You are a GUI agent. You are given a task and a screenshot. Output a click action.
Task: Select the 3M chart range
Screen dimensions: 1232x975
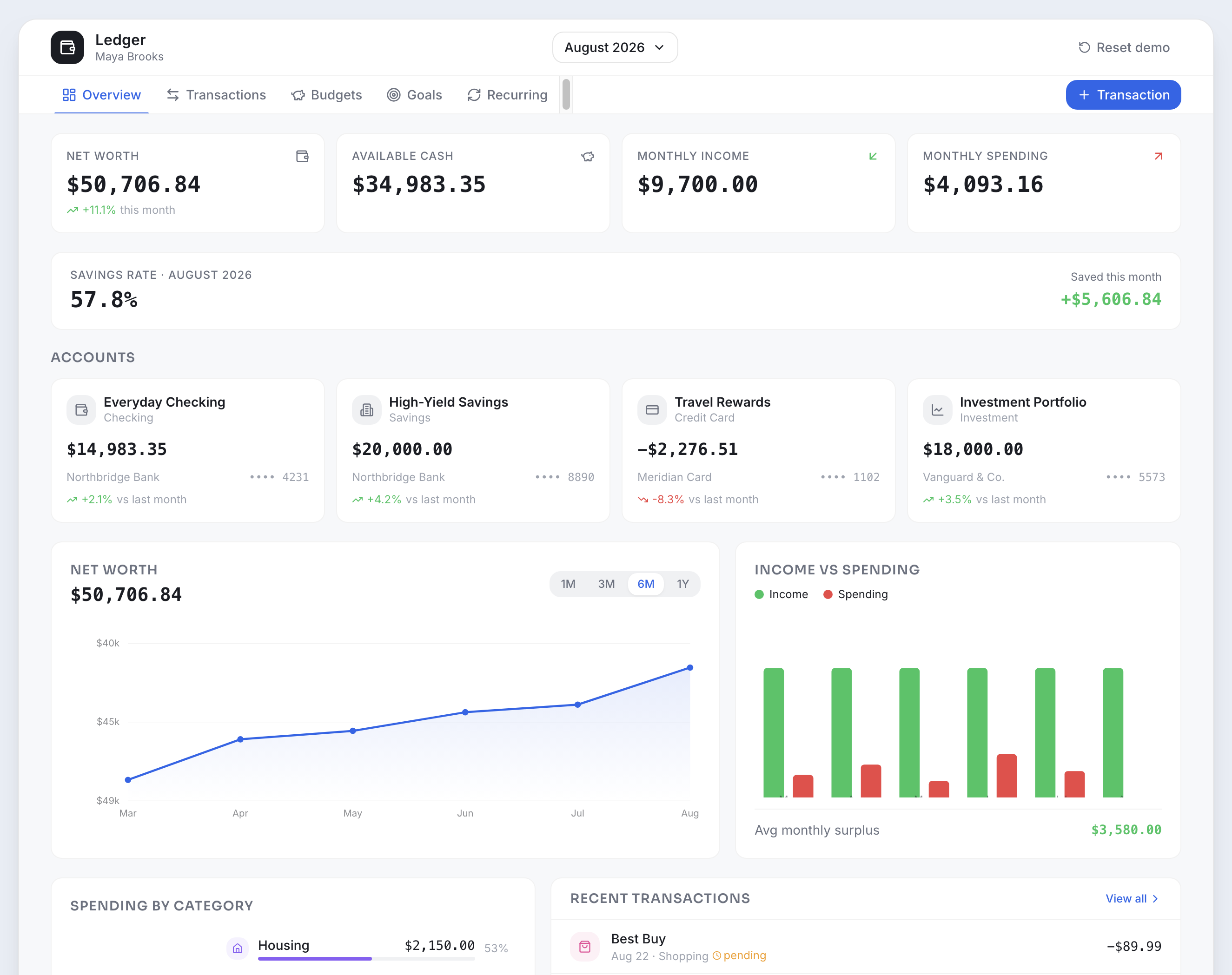[606, 584]
